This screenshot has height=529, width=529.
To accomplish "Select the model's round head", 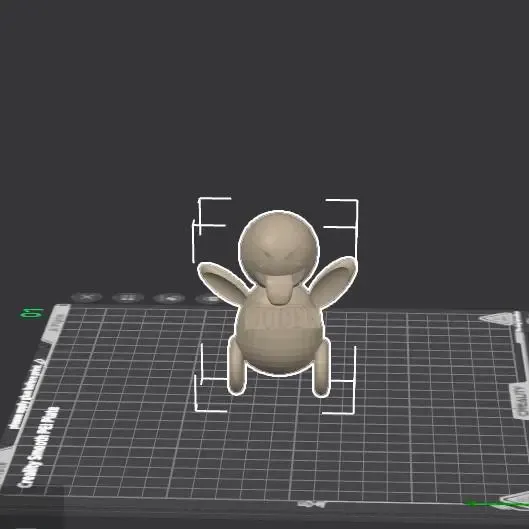I will point(278,248).
